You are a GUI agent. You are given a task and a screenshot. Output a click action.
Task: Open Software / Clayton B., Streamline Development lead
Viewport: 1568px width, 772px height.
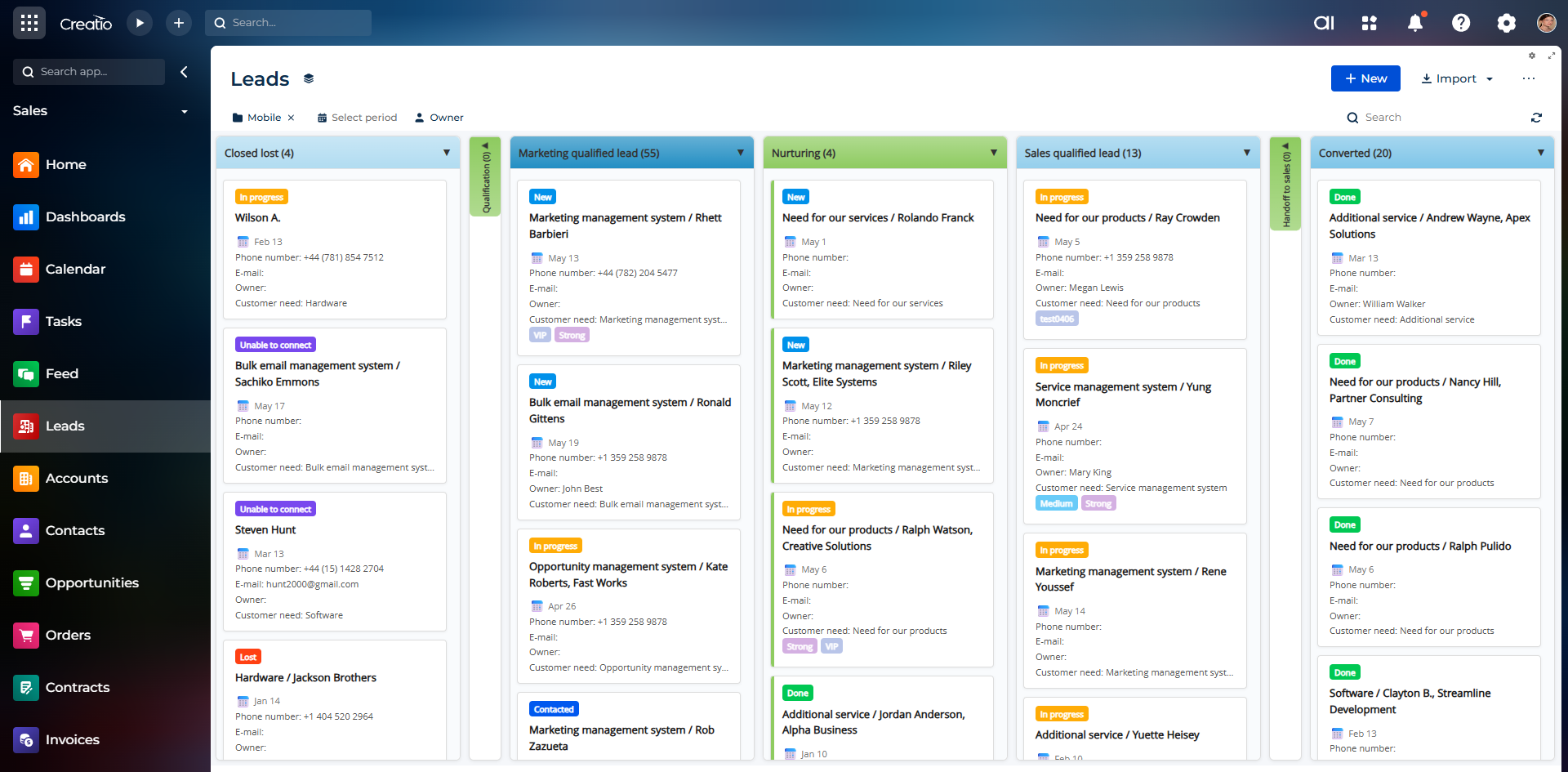point(1410,702)
